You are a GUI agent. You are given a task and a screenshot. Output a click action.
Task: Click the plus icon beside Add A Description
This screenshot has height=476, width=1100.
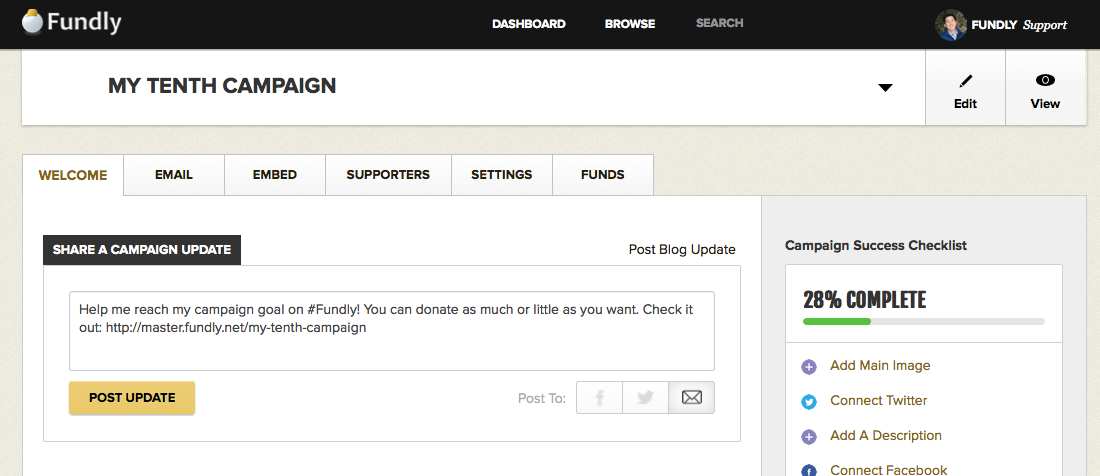pos(809,437)
